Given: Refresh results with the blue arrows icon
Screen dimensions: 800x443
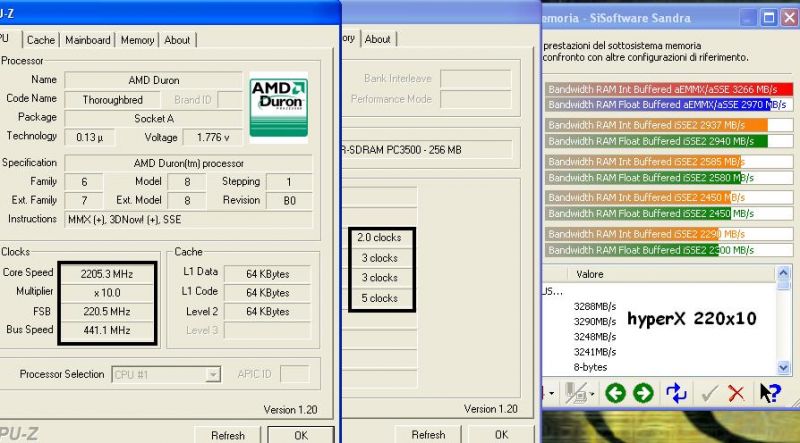Looking at the screenshot, I should 677,393.
